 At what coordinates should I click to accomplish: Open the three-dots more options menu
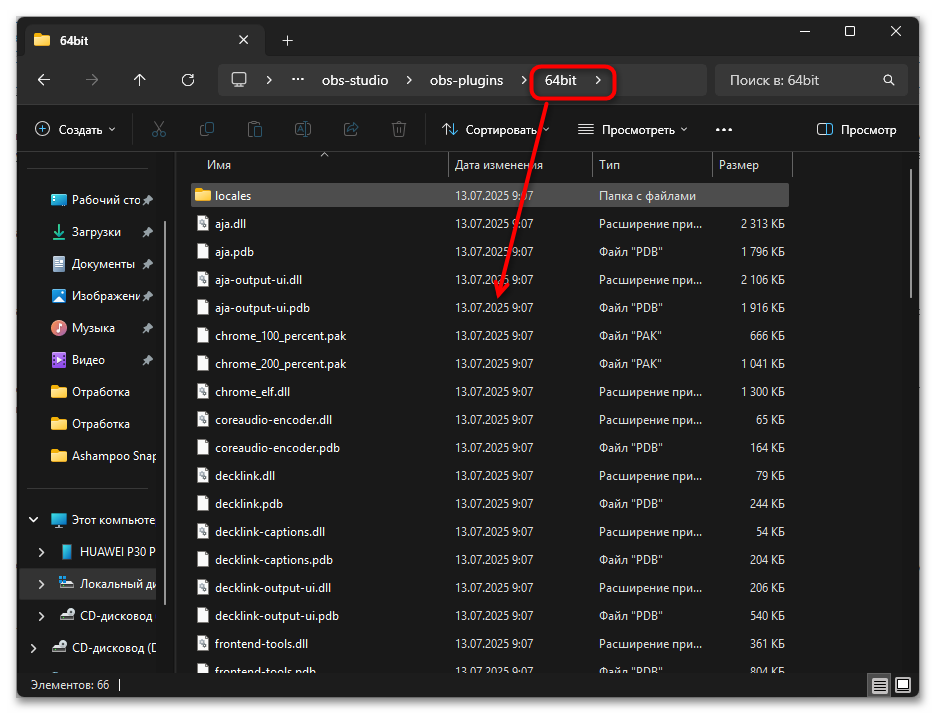724,129
